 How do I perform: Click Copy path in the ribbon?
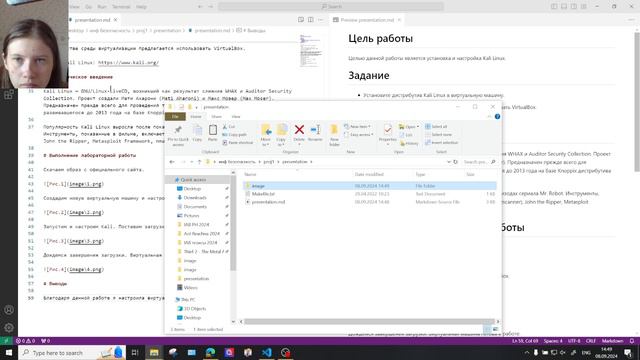tap(235, 135)
